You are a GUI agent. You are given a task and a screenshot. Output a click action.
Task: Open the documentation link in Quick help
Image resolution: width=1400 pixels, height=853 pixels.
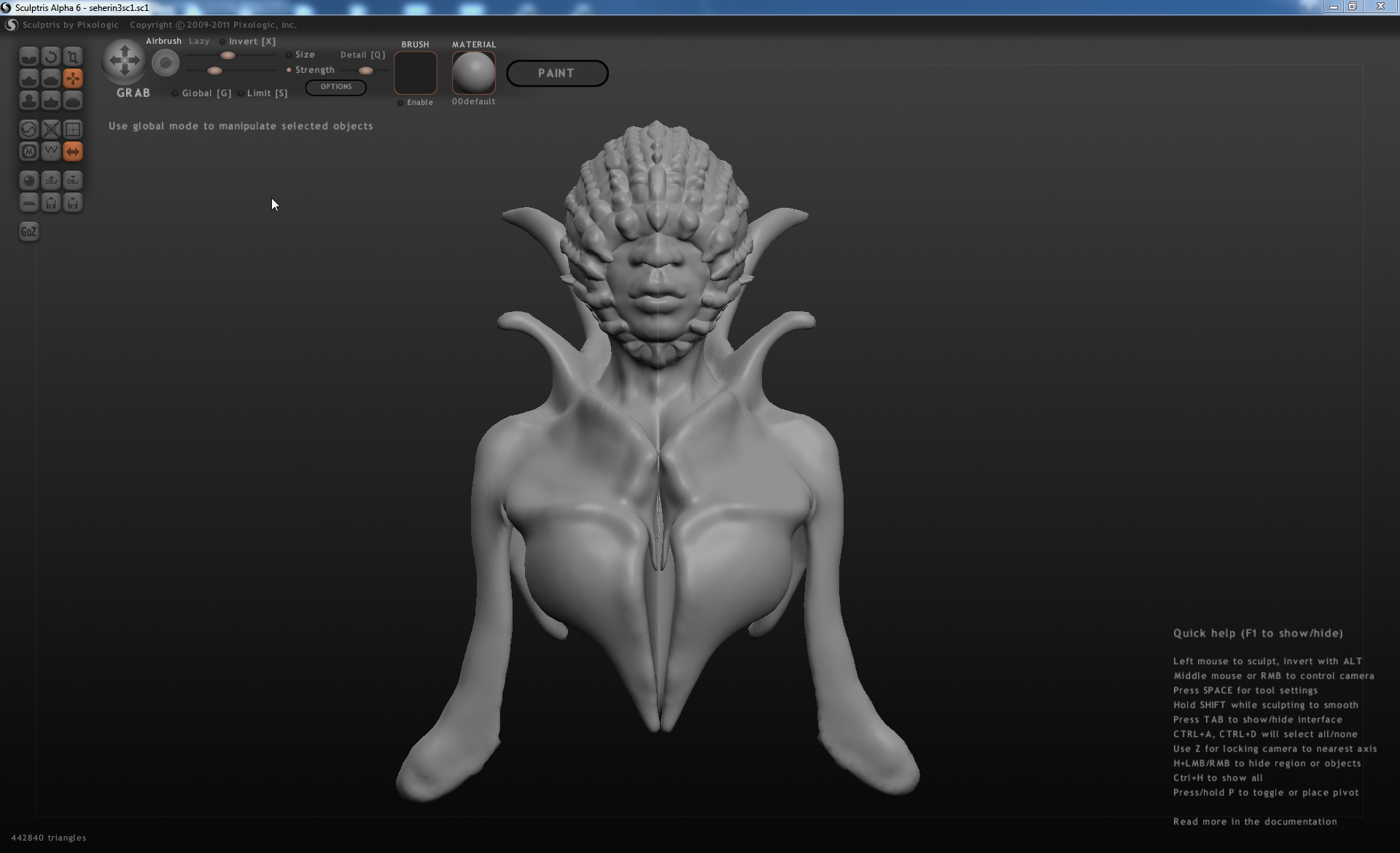click(1254, 822)
